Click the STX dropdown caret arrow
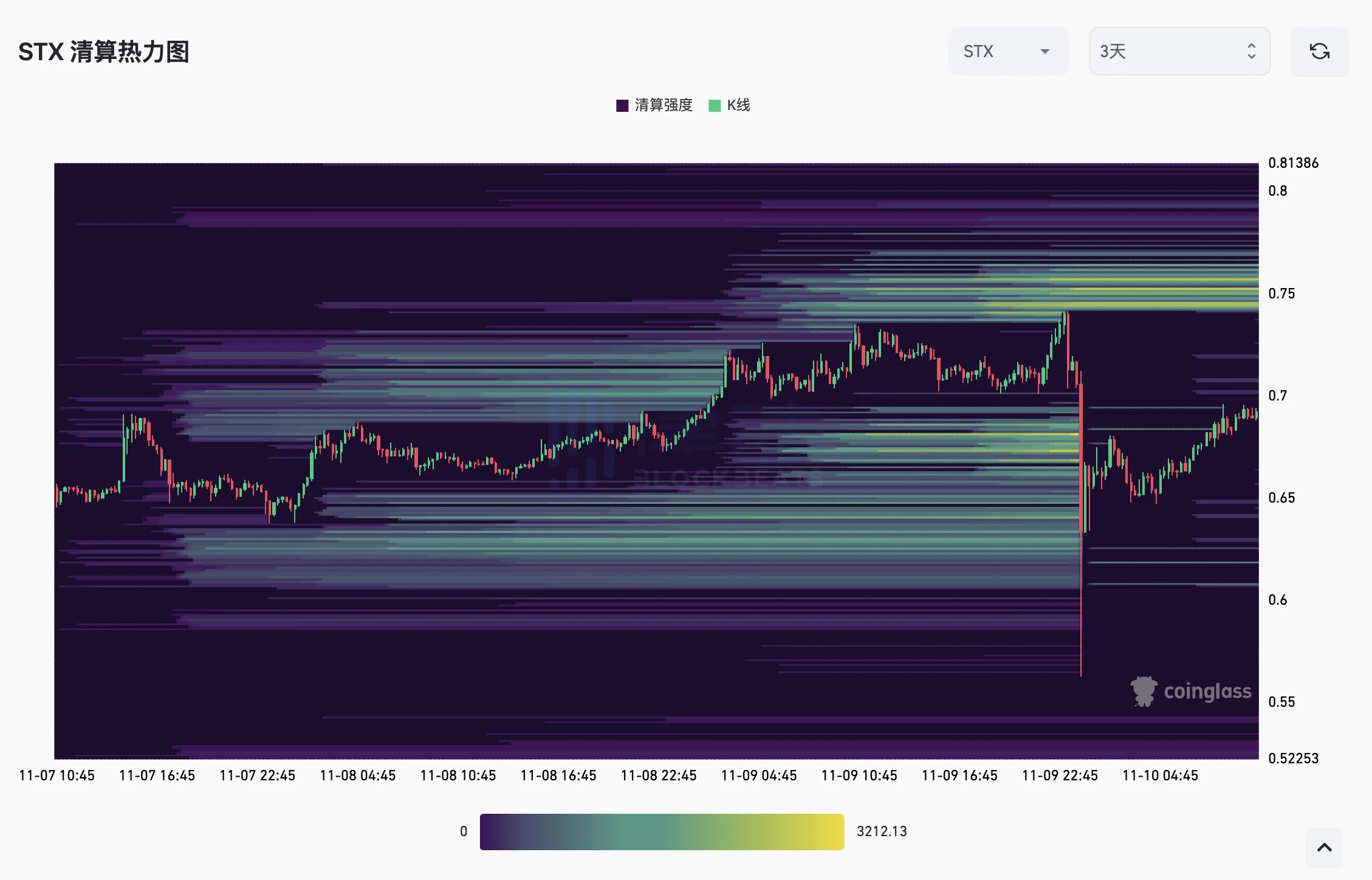This screenshot has height=880, width=1372. [x=1045, y=52]
